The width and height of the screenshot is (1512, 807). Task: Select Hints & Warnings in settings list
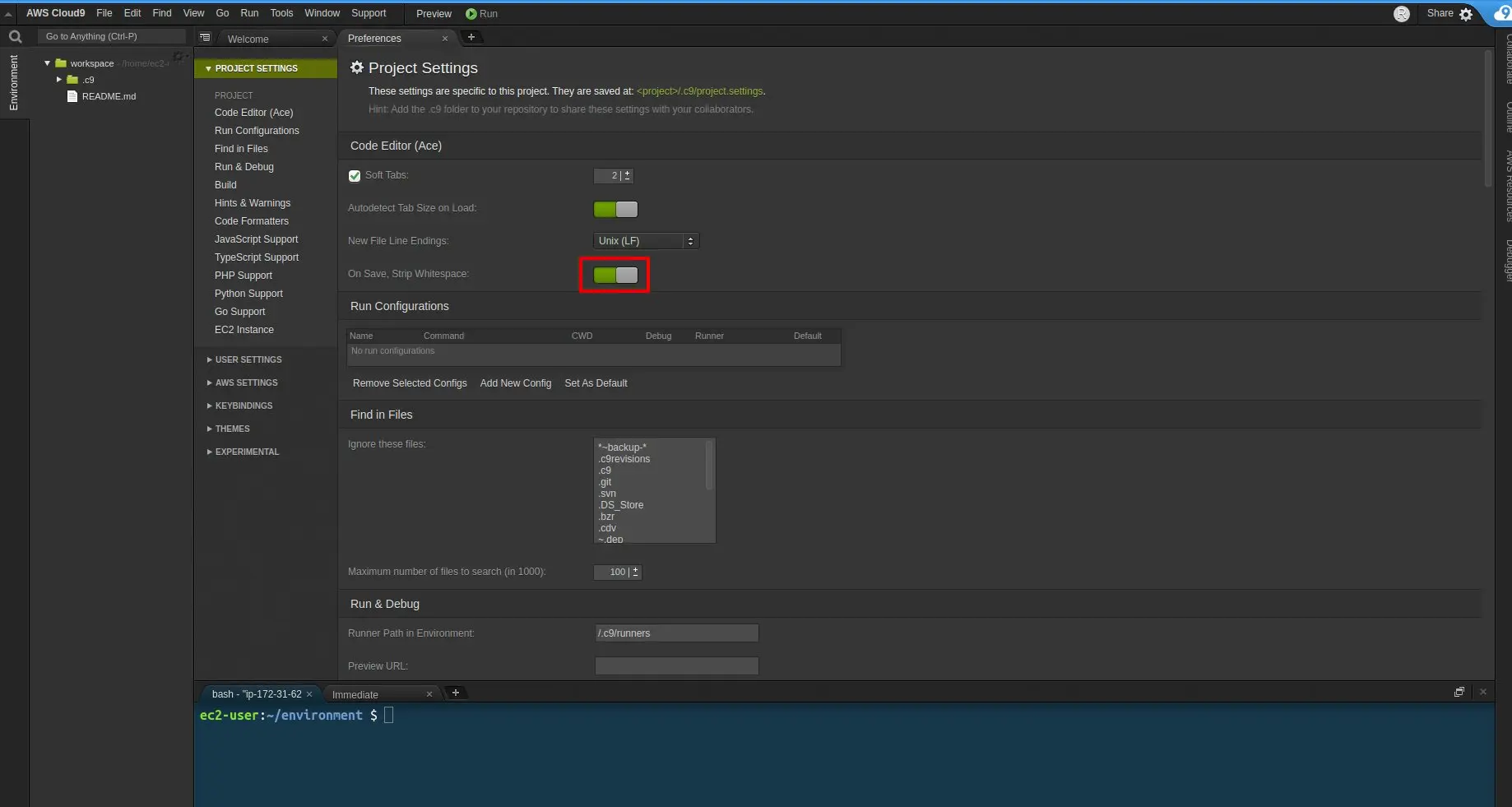[253, 203]
